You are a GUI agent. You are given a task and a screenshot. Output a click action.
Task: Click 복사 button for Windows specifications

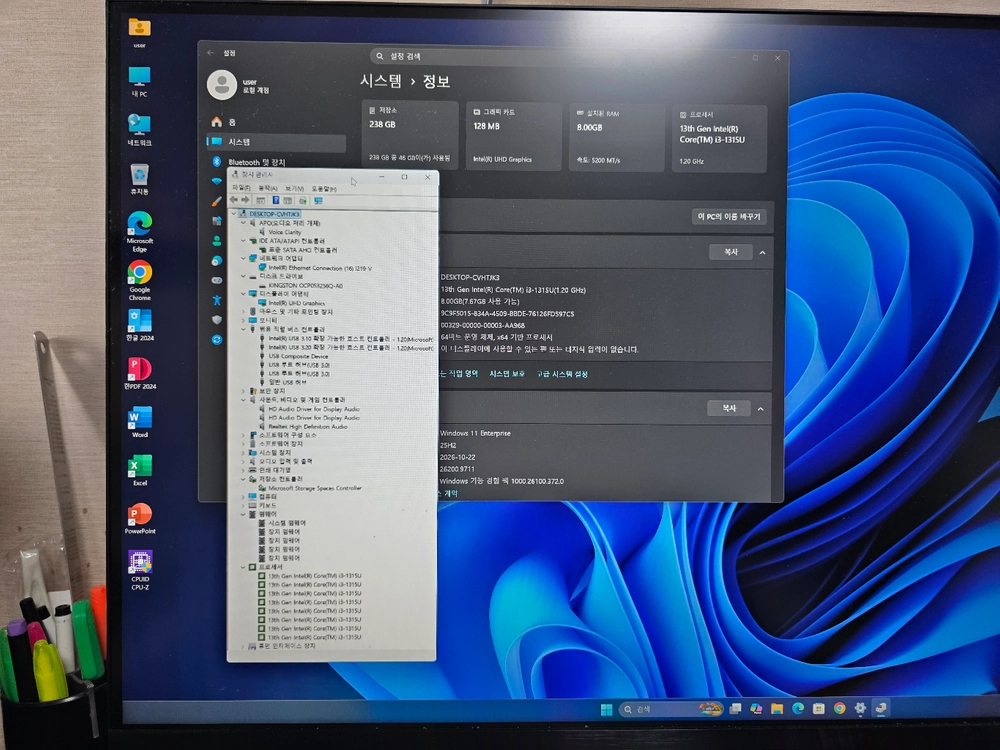tap(729, 408)
